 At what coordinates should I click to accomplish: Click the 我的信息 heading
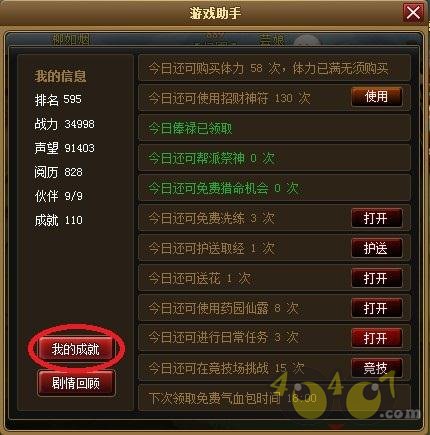[60, 76]
